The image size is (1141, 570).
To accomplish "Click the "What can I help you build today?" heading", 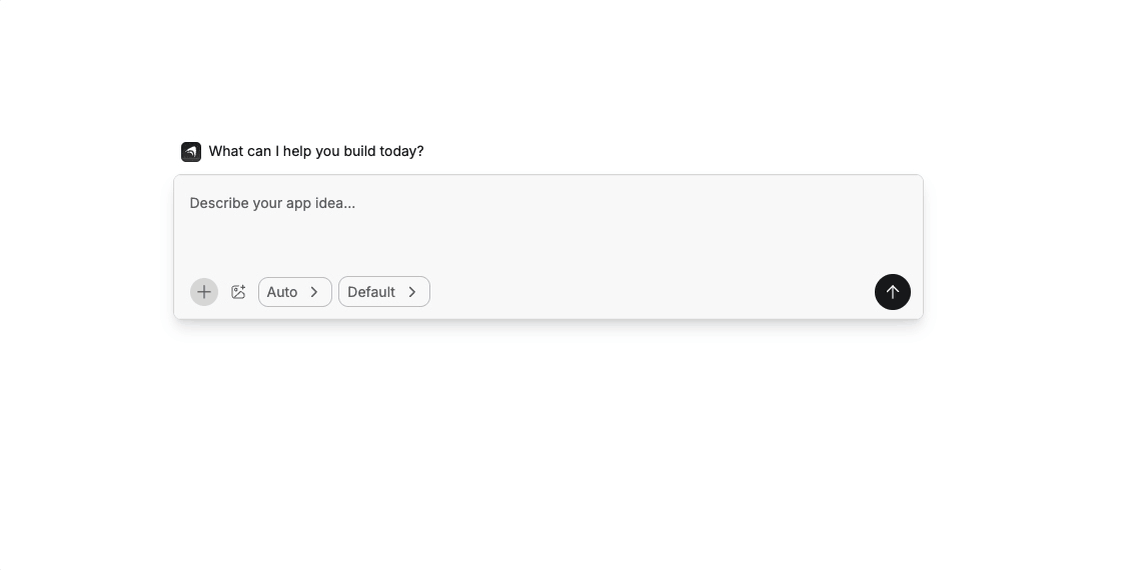I will tap(316, 151).
